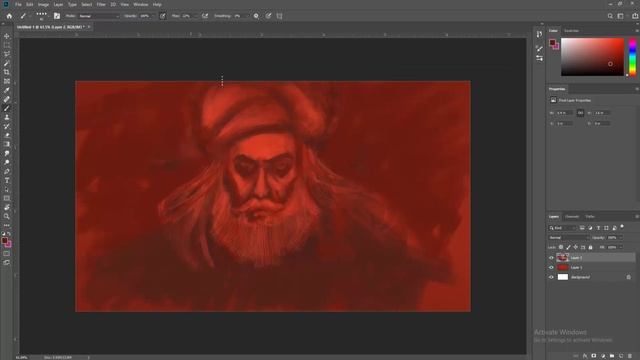Click Create new group folder icon
This screenshot has width=640, height=360.
(x=612, y=356)
